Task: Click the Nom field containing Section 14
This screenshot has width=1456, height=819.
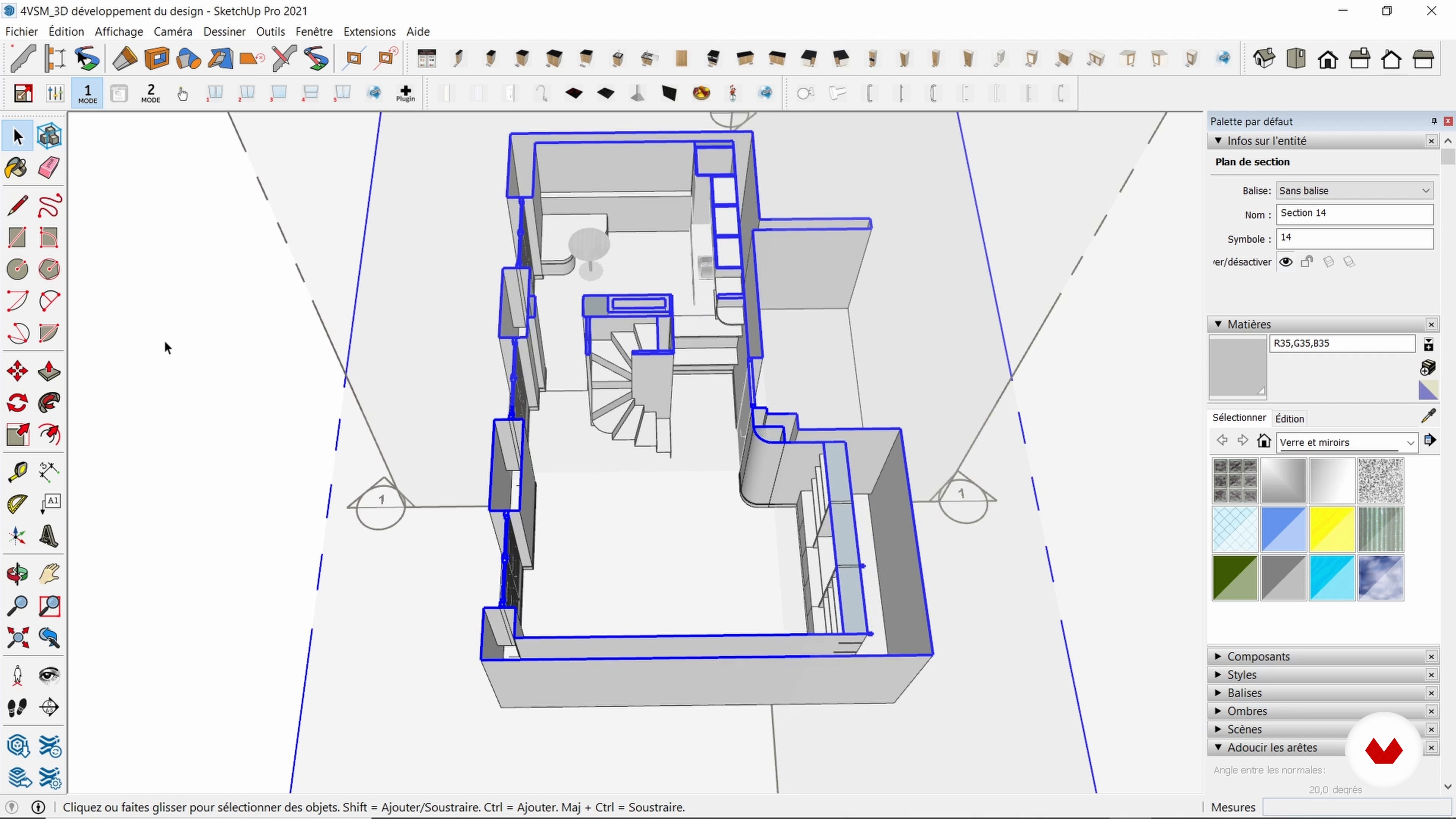Action: [x=1354, y=213]
